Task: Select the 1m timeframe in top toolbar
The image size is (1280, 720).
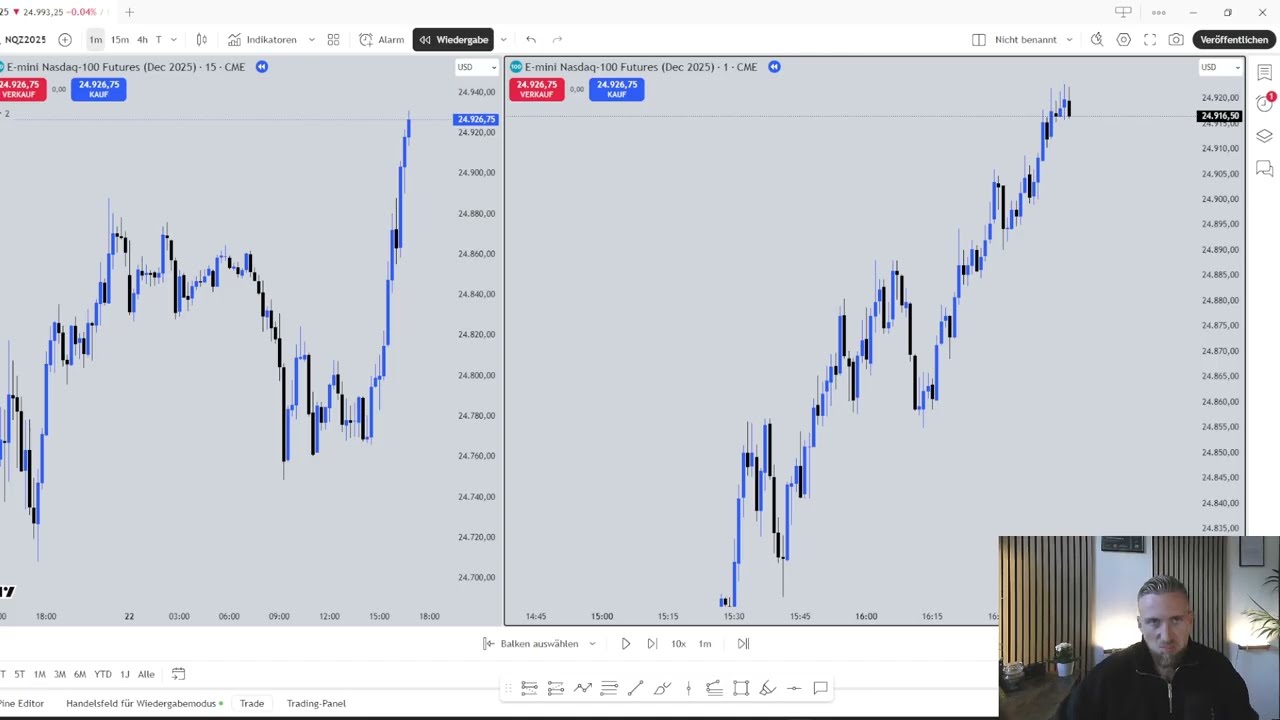Action: pos(96,40)
